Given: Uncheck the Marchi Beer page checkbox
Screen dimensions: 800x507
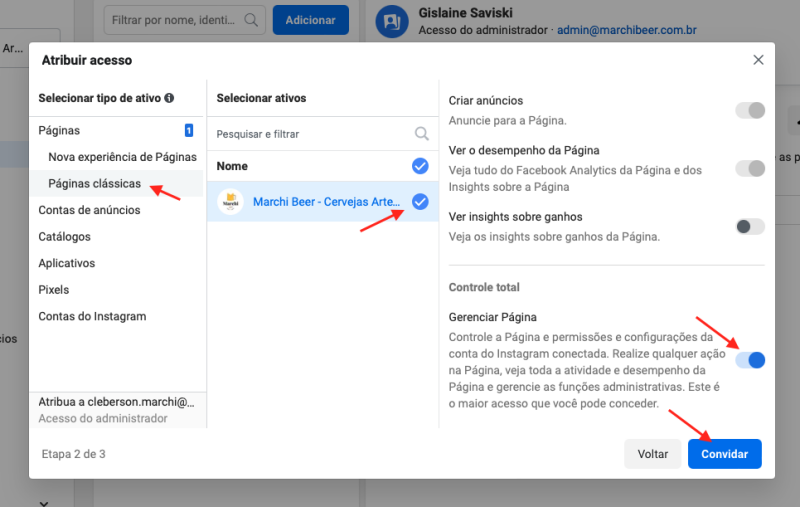Looking at the screenshot, I should (420, 202).
